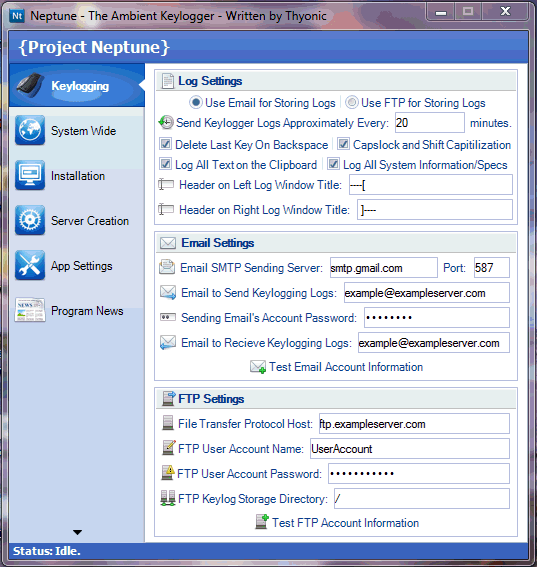Click the FTP host field with ftp.exampleserver.com

tap(414, 423)
